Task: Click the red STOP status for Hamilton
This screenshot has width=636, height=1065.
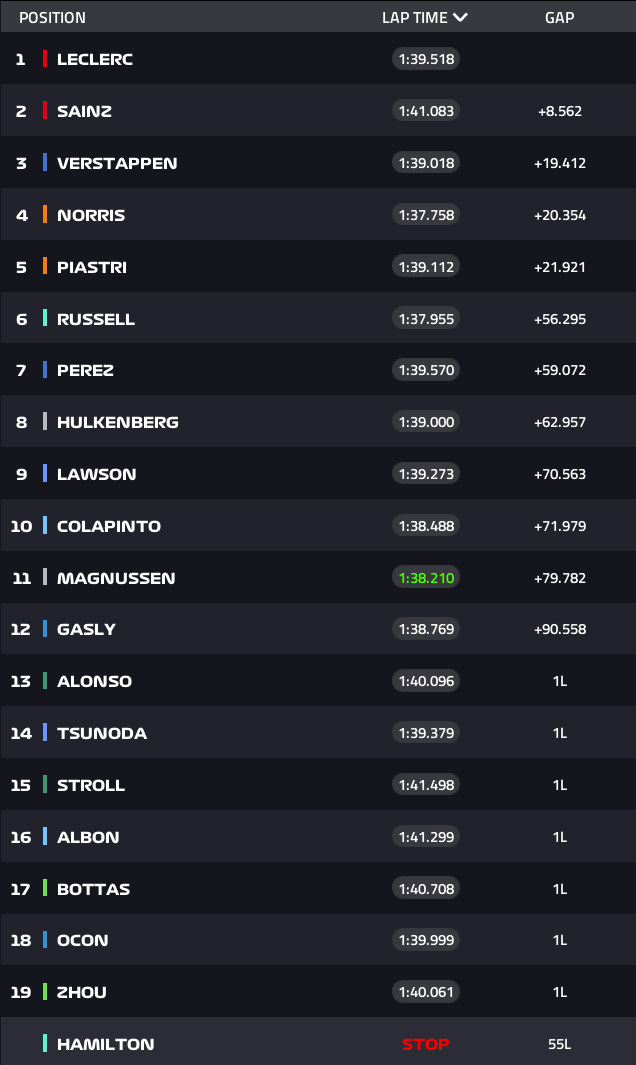Action: 425,1045
